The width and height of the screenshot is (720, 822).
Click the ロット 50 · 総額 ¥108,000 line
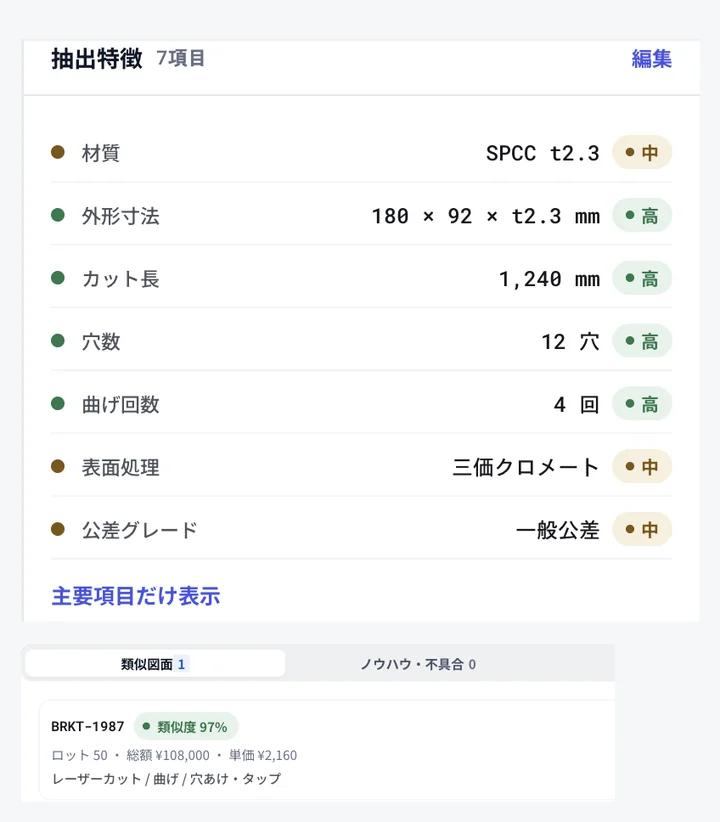(174, 755)
